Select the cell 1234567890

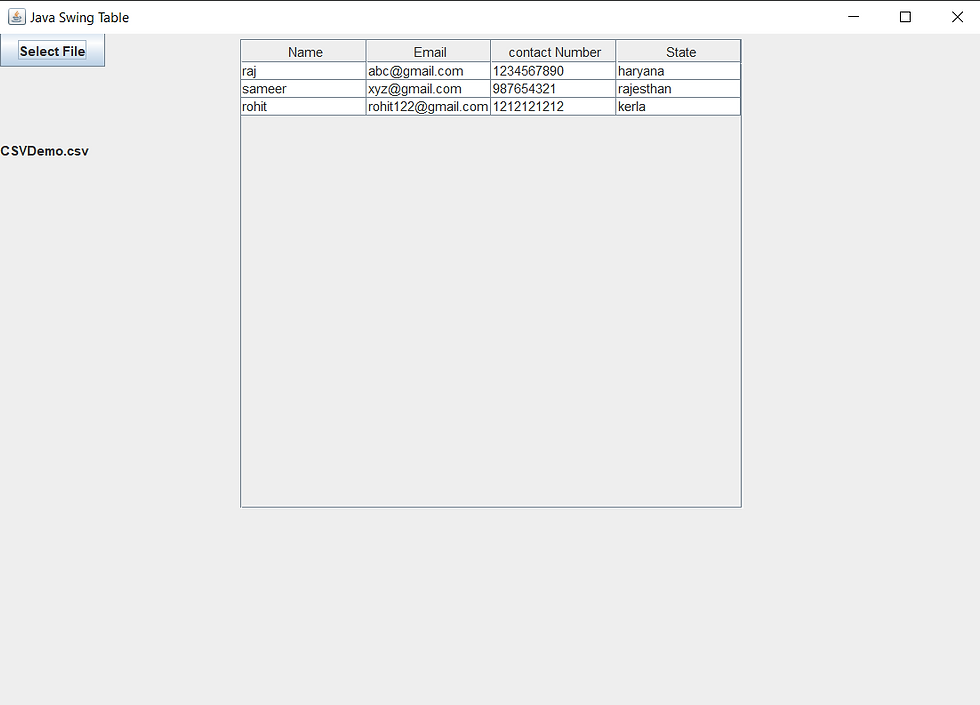[x=554, y=71]
